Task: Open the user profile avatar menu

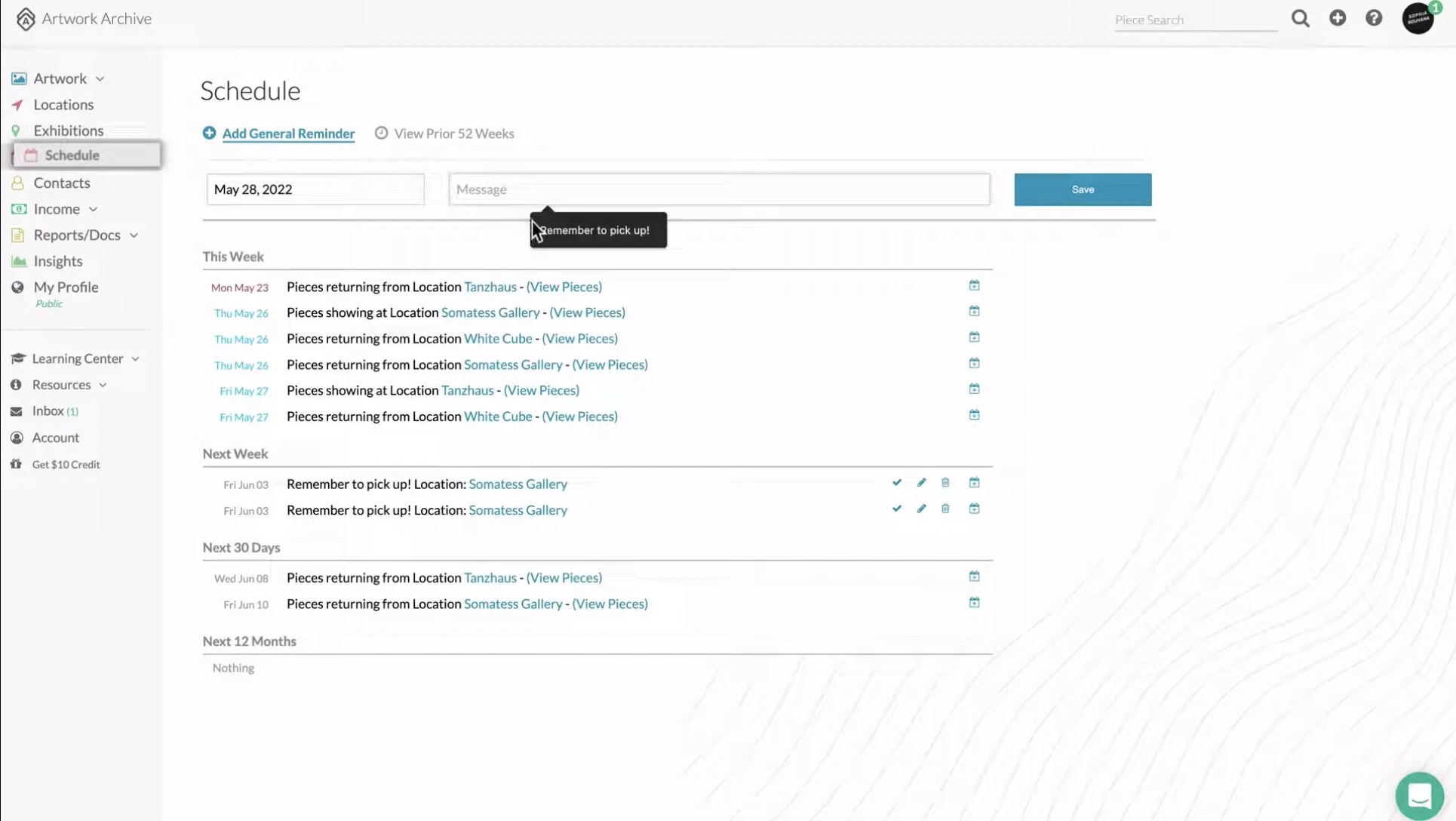Action: click(1418, 18)
